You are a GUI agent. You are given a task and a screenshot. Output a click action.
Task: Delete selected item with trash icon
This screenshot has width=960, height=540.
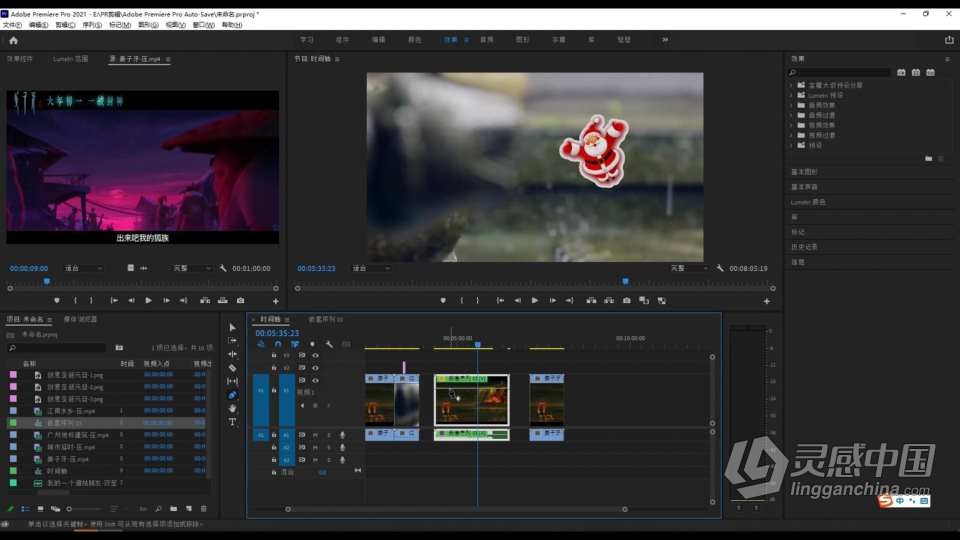[x=204, y=509]
